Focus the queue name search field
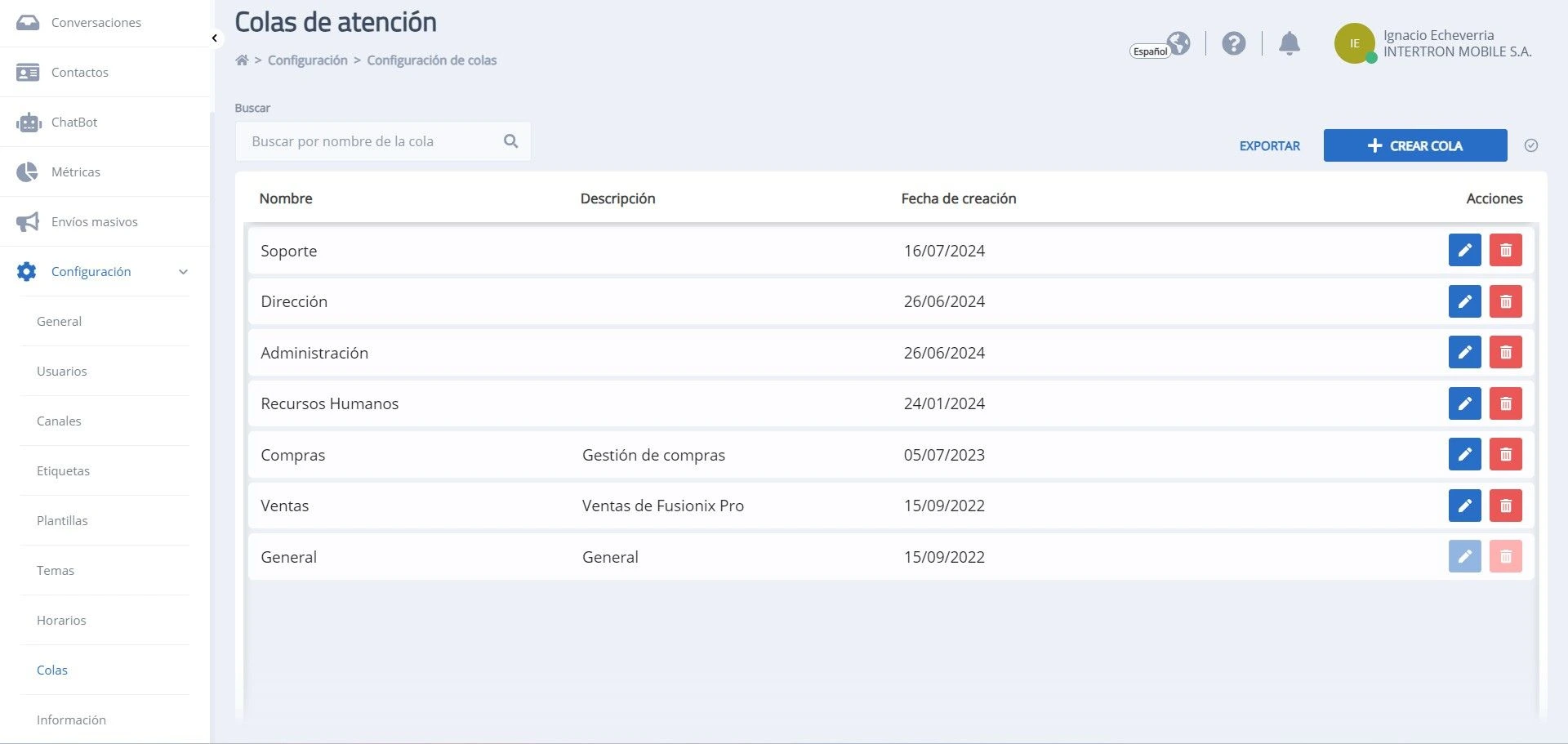1568x744 pixels. (383, 141)
